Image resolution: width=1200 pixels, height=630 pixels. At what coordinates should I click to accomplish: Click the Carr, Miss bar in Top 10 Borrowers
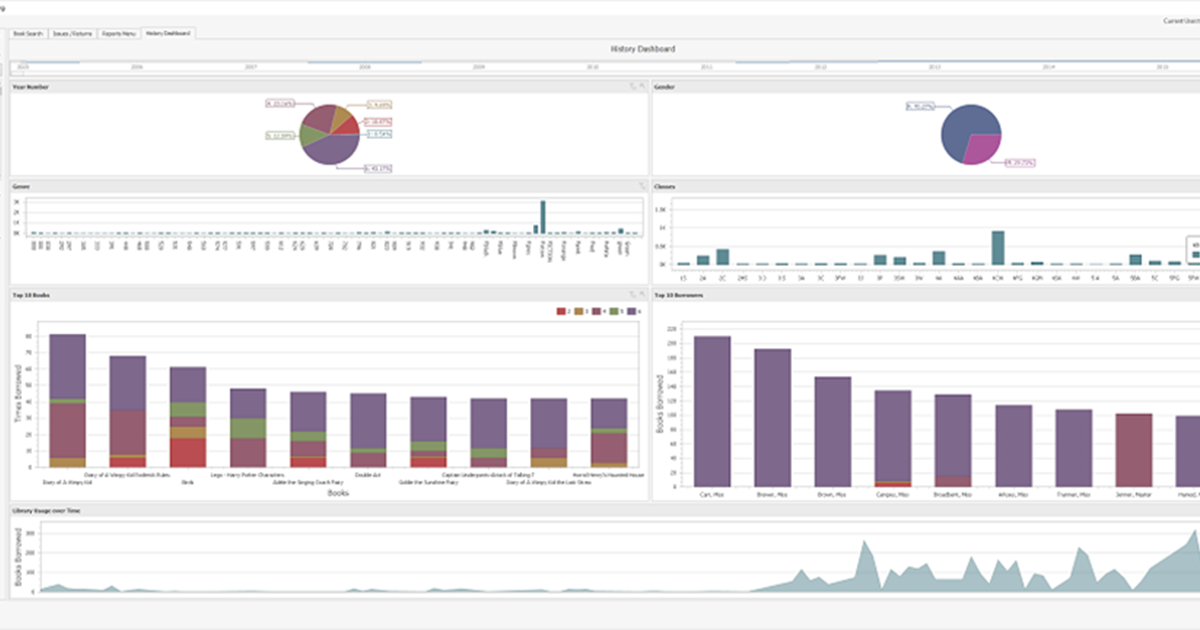click(x=712, y=410)
